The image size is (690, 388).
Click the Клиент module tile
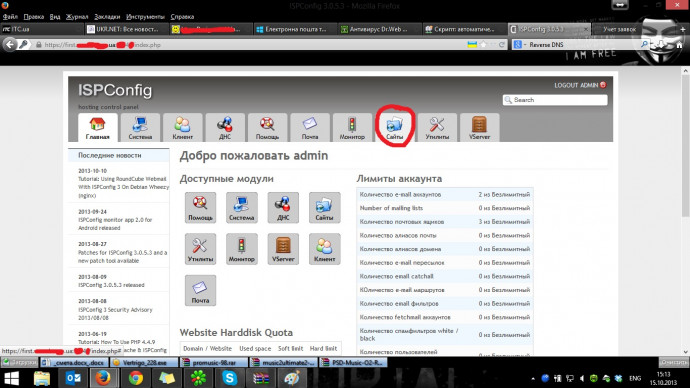[324, 249]
